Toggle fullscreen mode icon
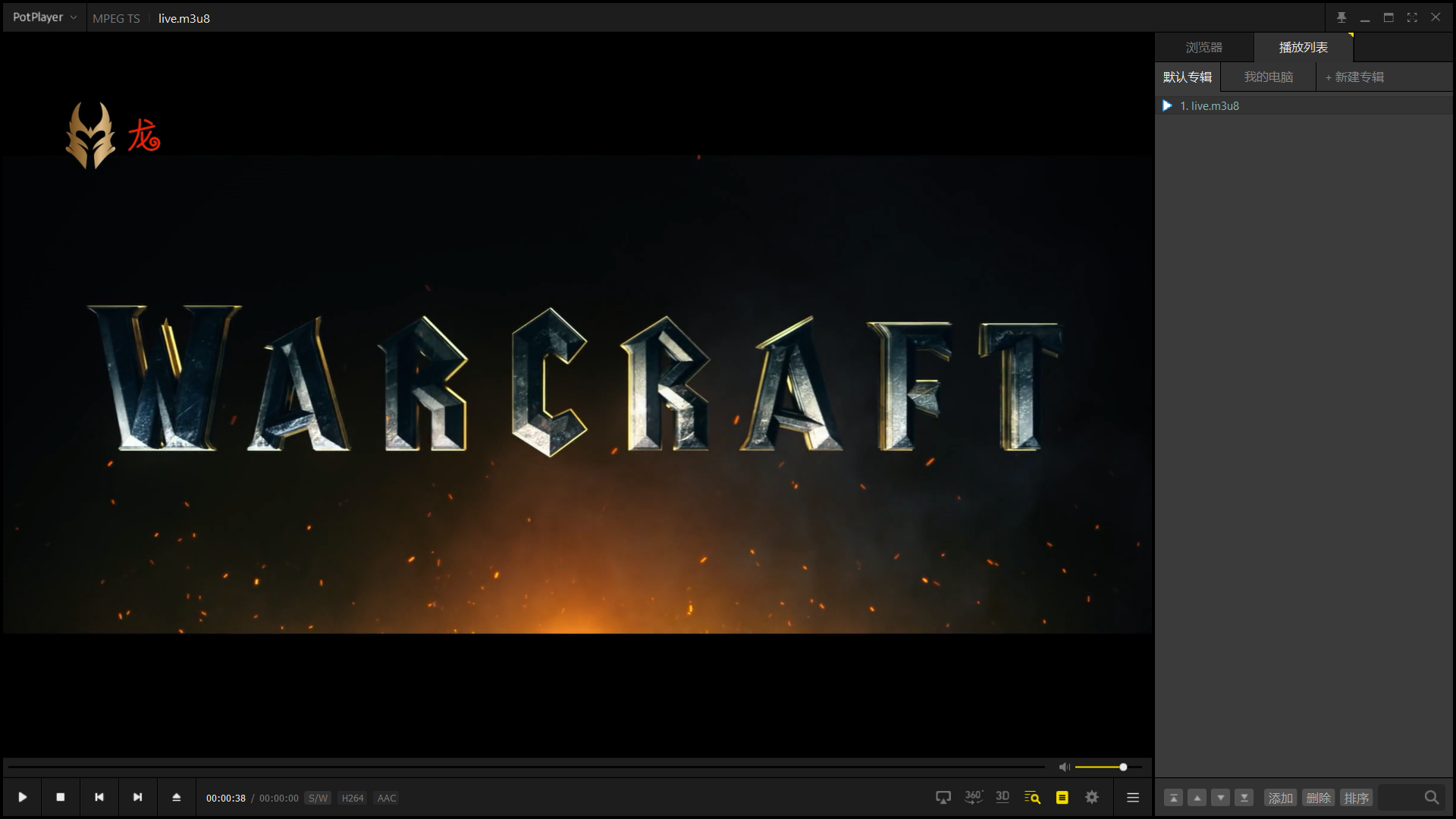 (1412, 17)
